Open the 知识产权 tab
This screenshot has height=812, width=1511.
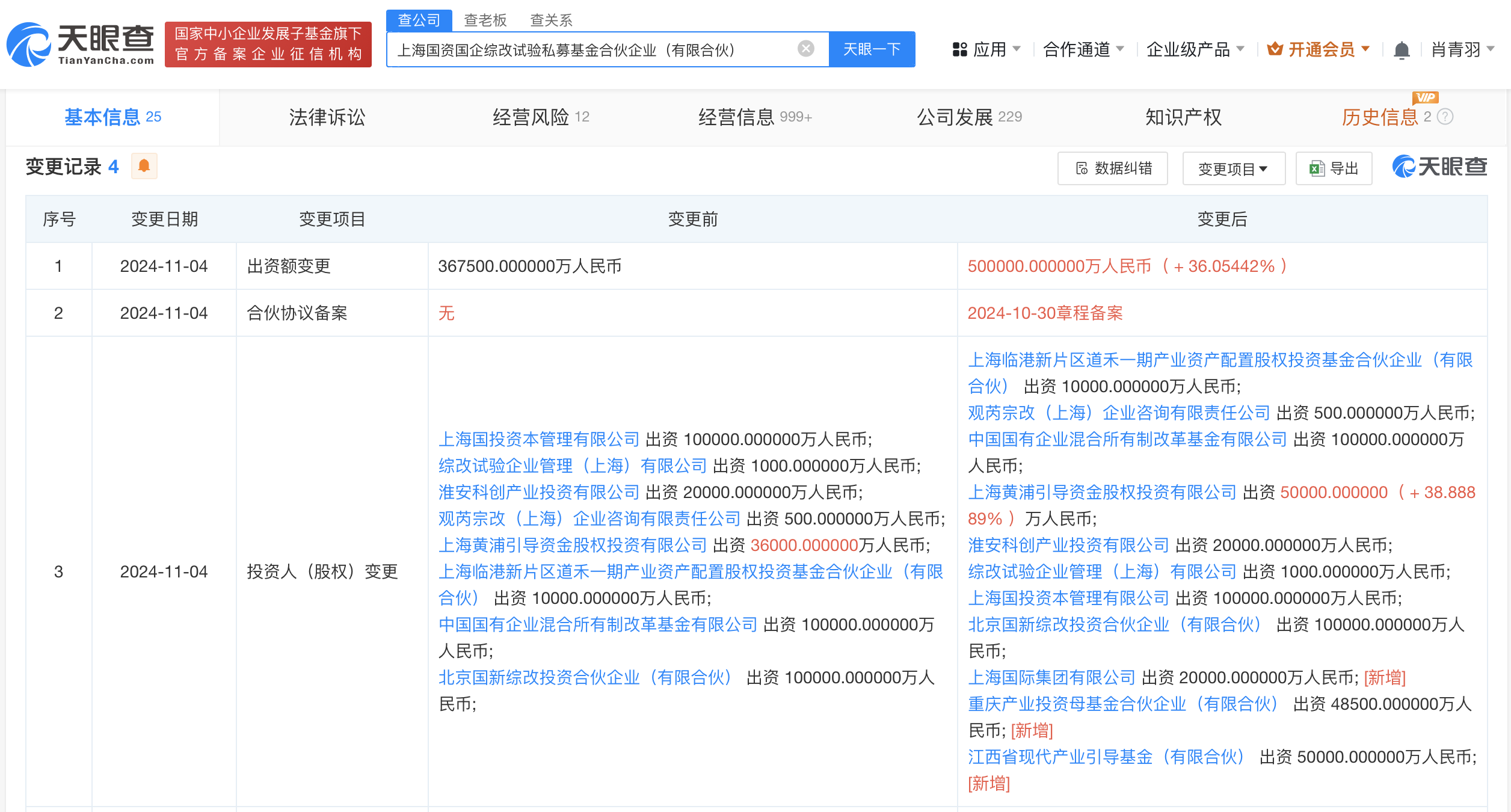click(1183, 117)
